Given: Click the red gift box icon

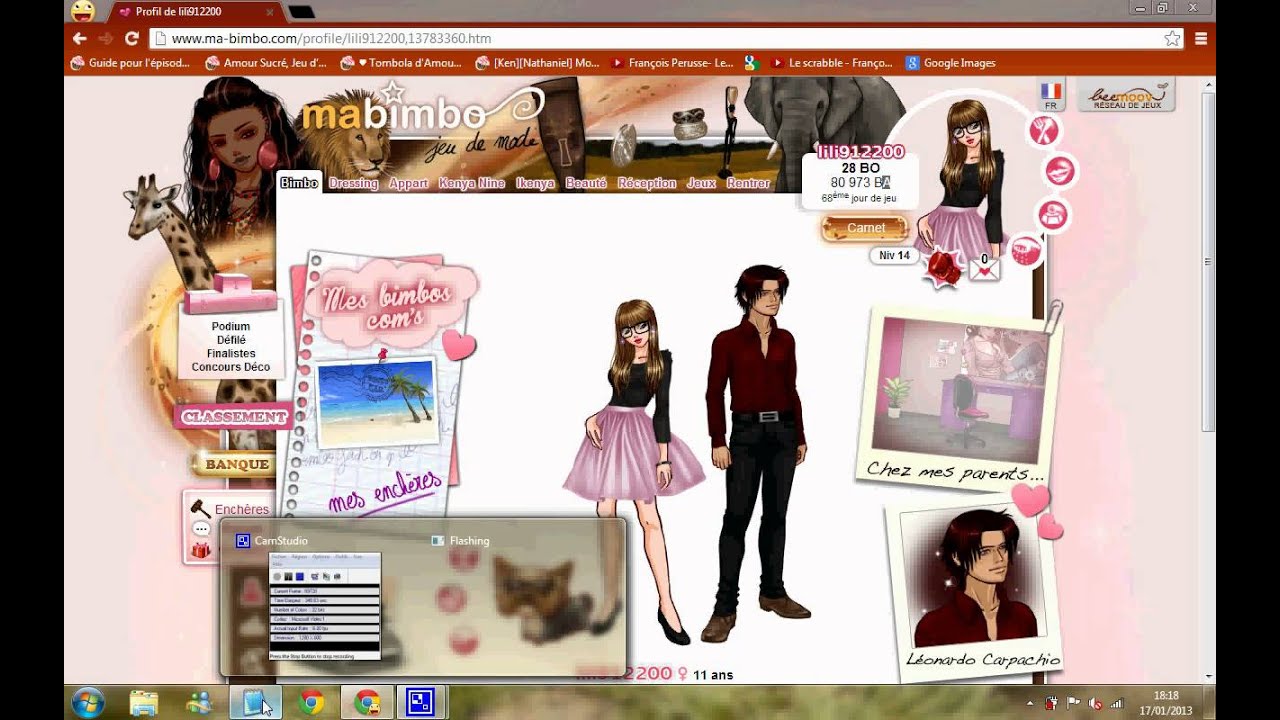Looking at the screenshot, I should click(201, 549).
